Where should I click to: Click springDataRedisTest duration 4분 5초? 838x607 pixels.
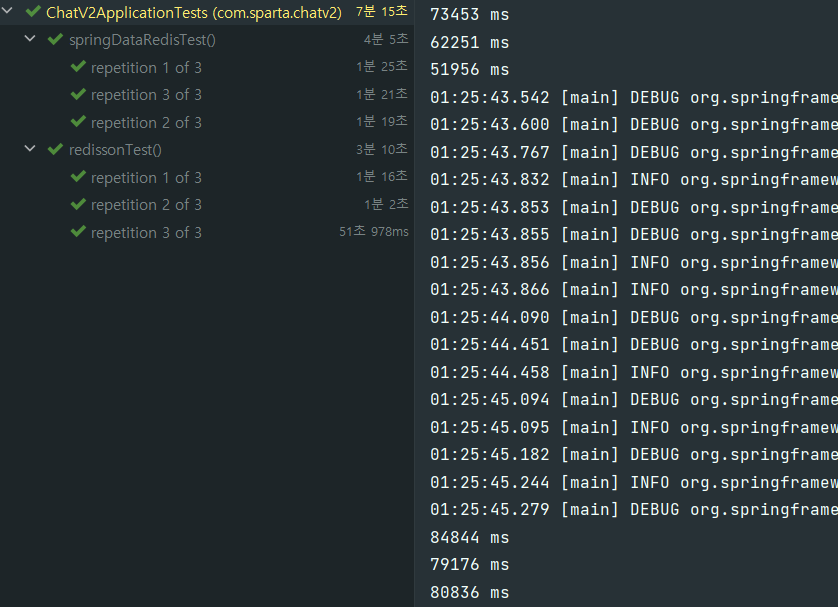[x=386, y=39]
